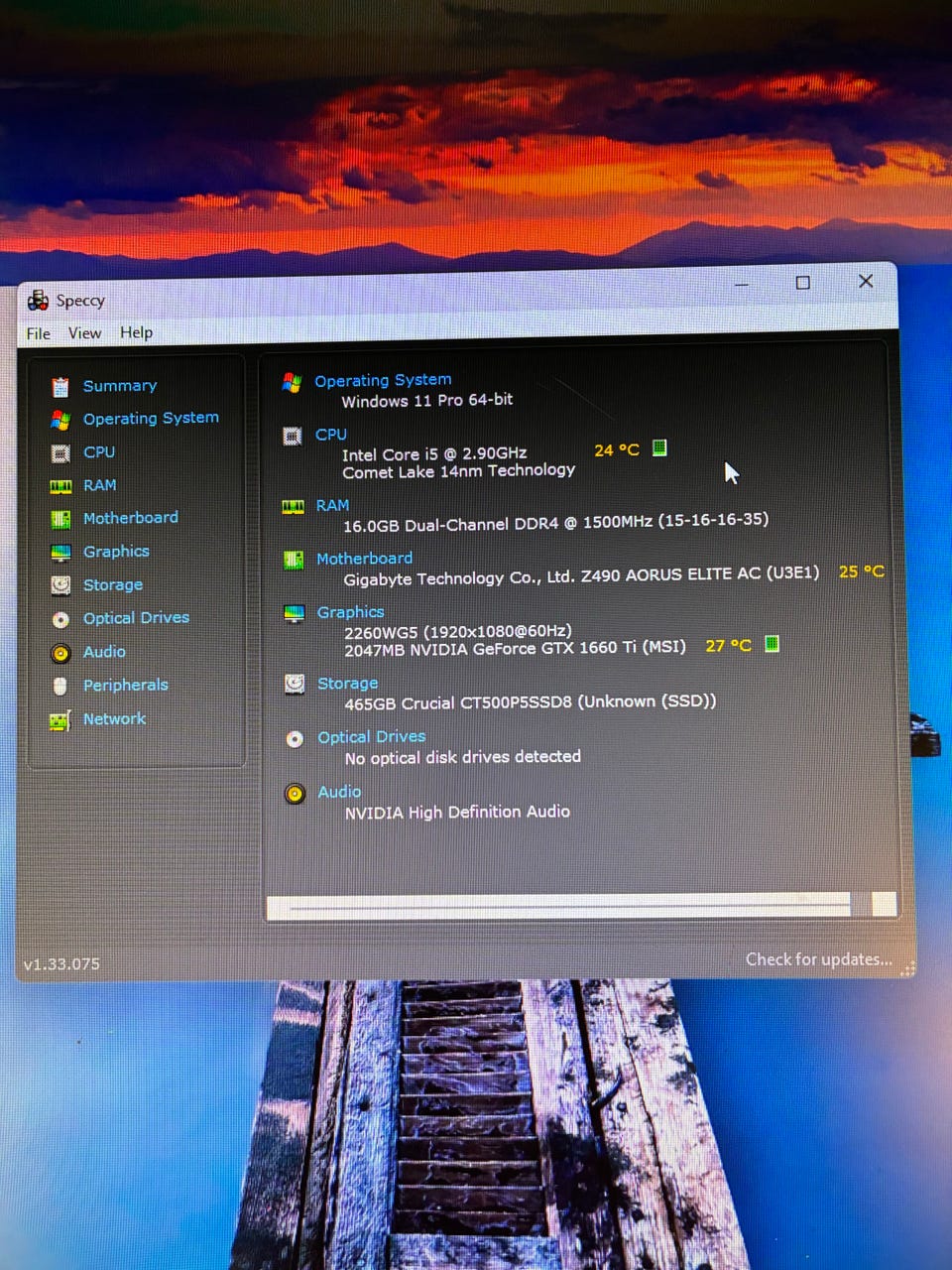952x1270 pixels.
Task: Click the Peripherals mouse icon in sidebar
Action: [x=60, y=686]
